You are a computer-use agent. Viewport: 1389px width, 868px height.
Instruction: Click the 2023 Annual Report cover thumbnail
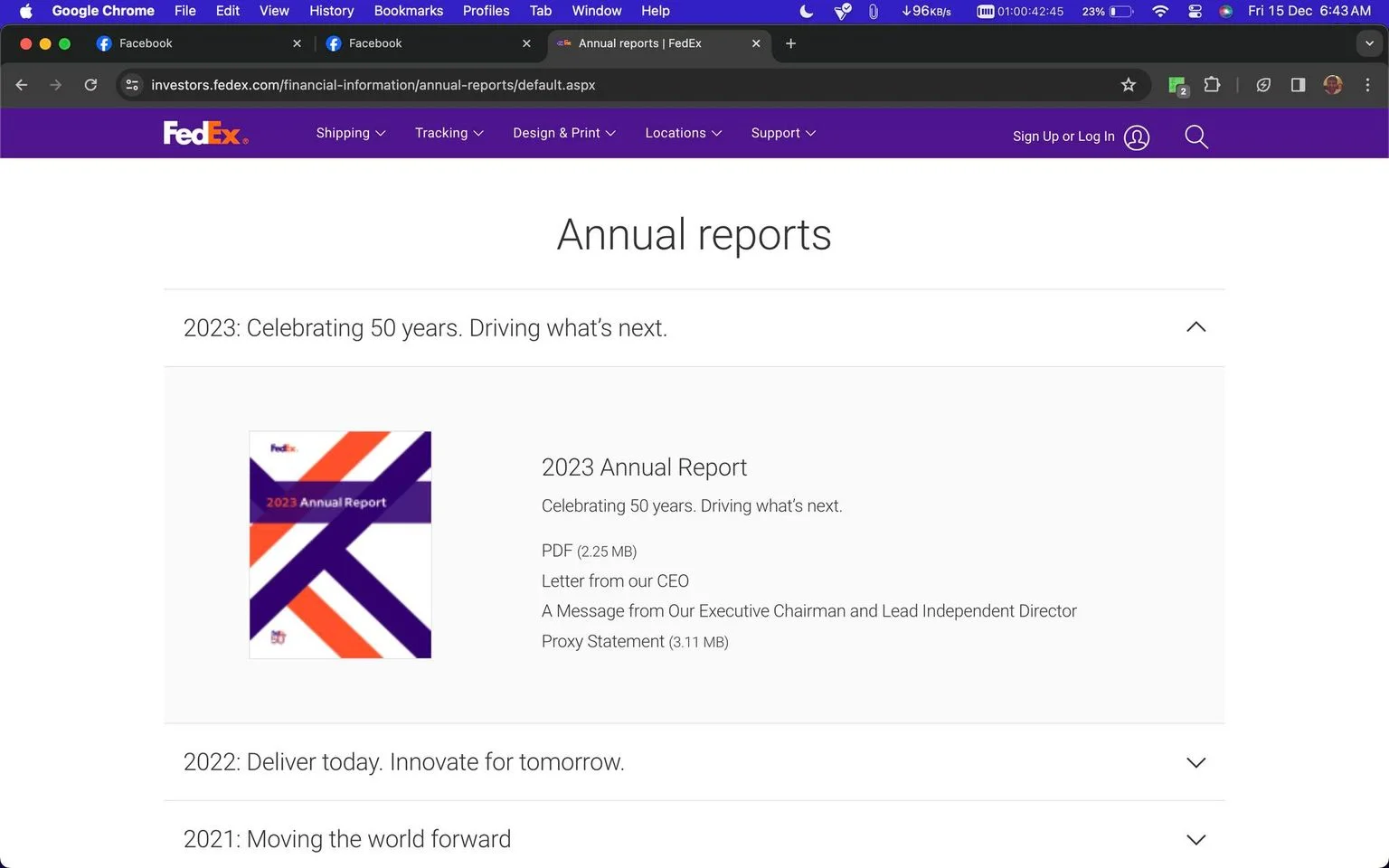340,544
